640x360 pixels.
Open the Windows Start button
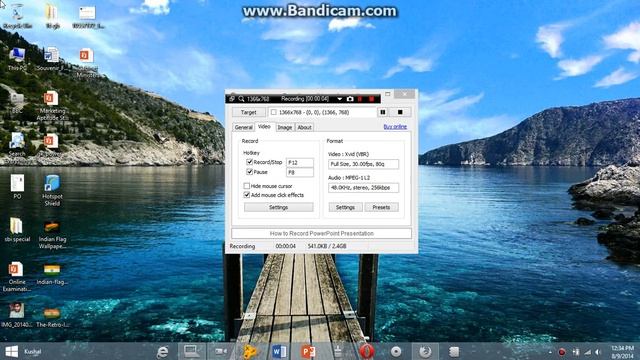pyautogui.click(x=11, y=351)
